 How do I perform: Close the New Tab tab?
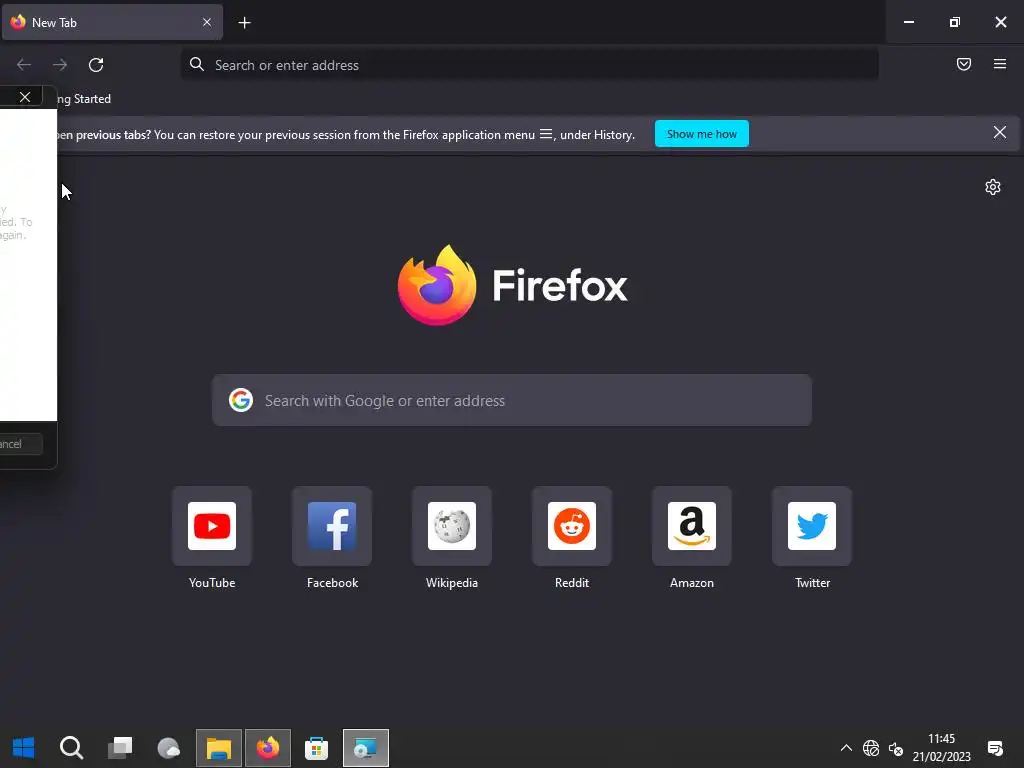click(x=207, y=22)
